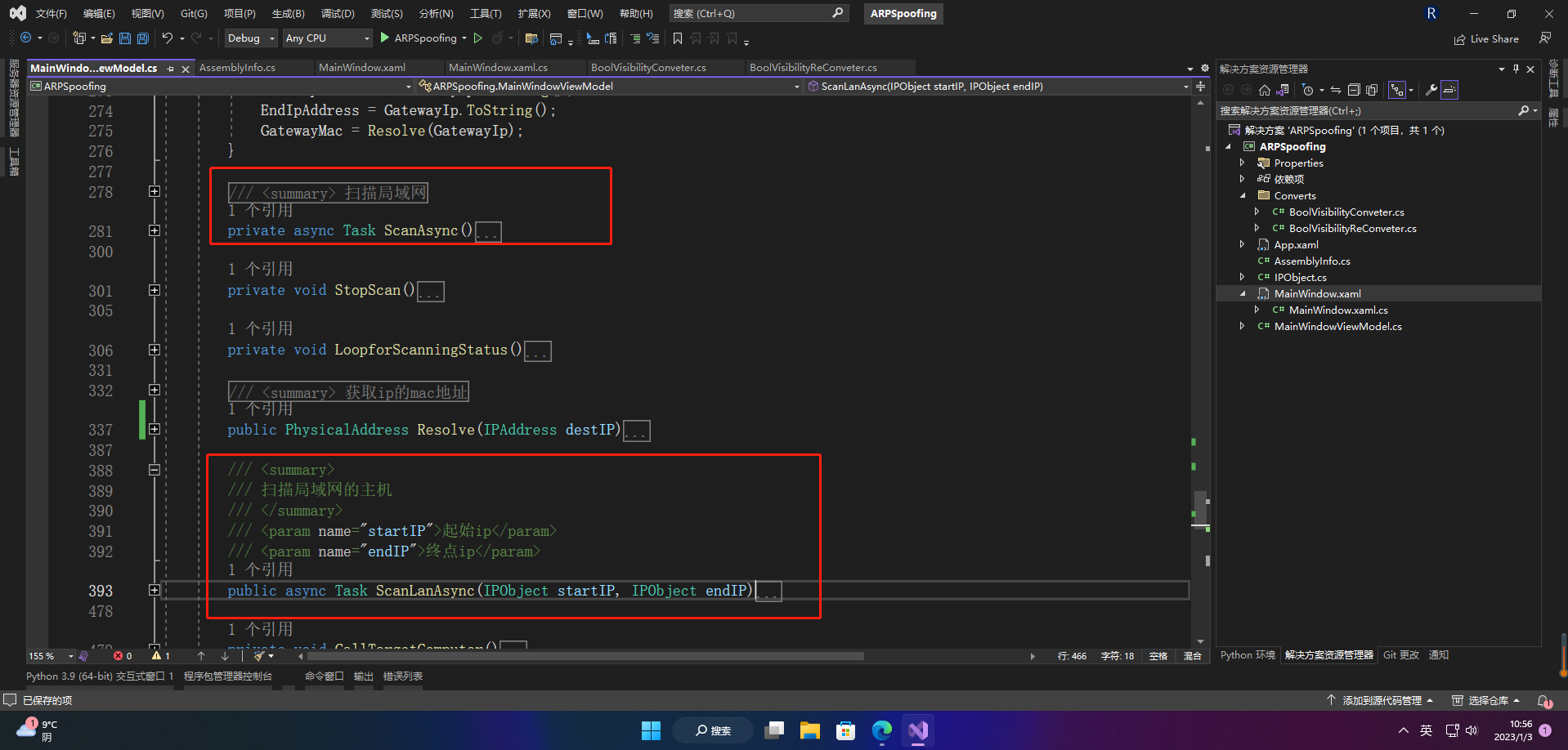Undo the last edit
Image resolution: width=1568 pixels, height=750 pixels.
tap(168, 38)
